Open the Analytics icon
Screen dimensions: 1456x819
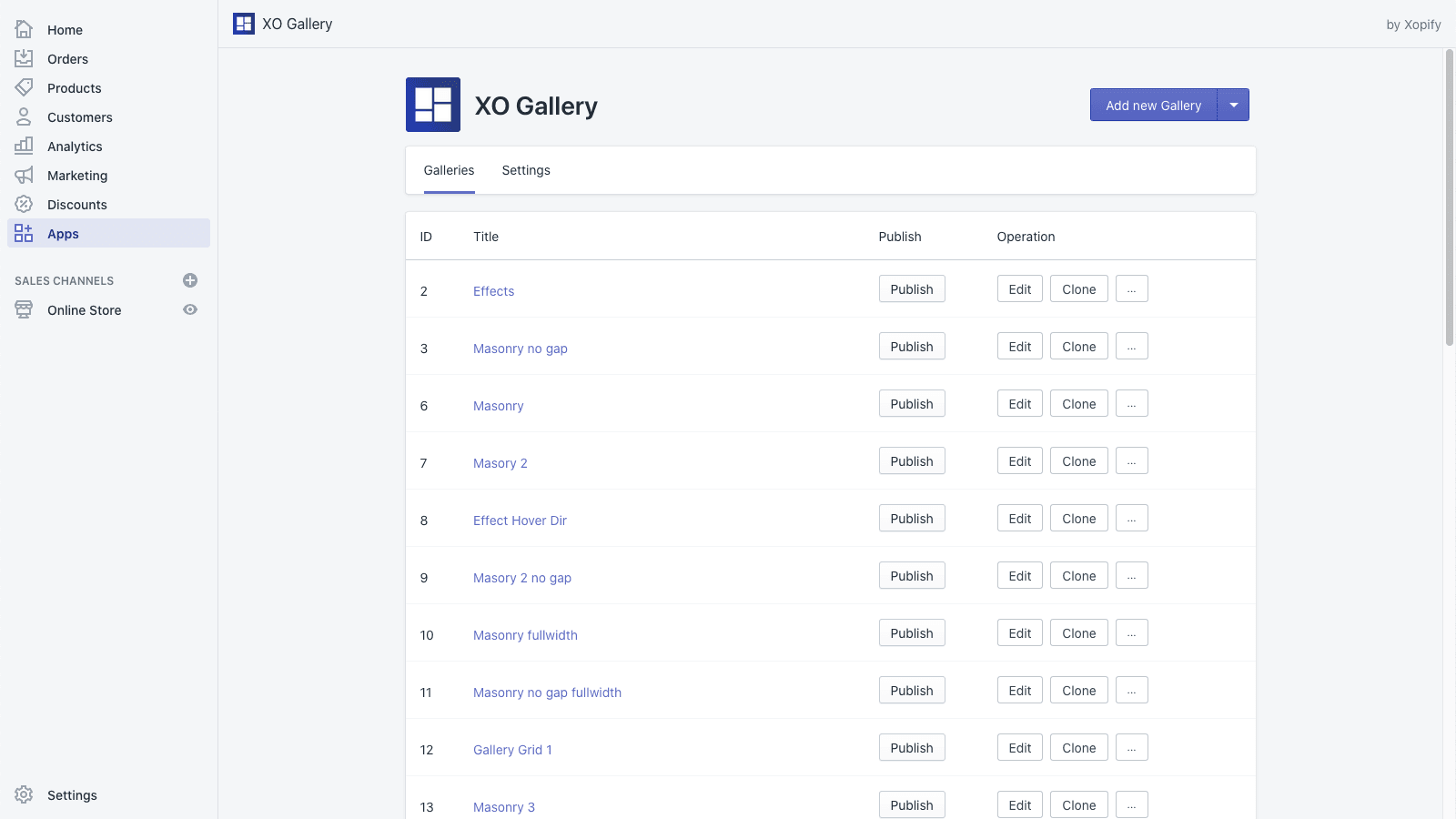pyautogui.click(x=24, y=146)
